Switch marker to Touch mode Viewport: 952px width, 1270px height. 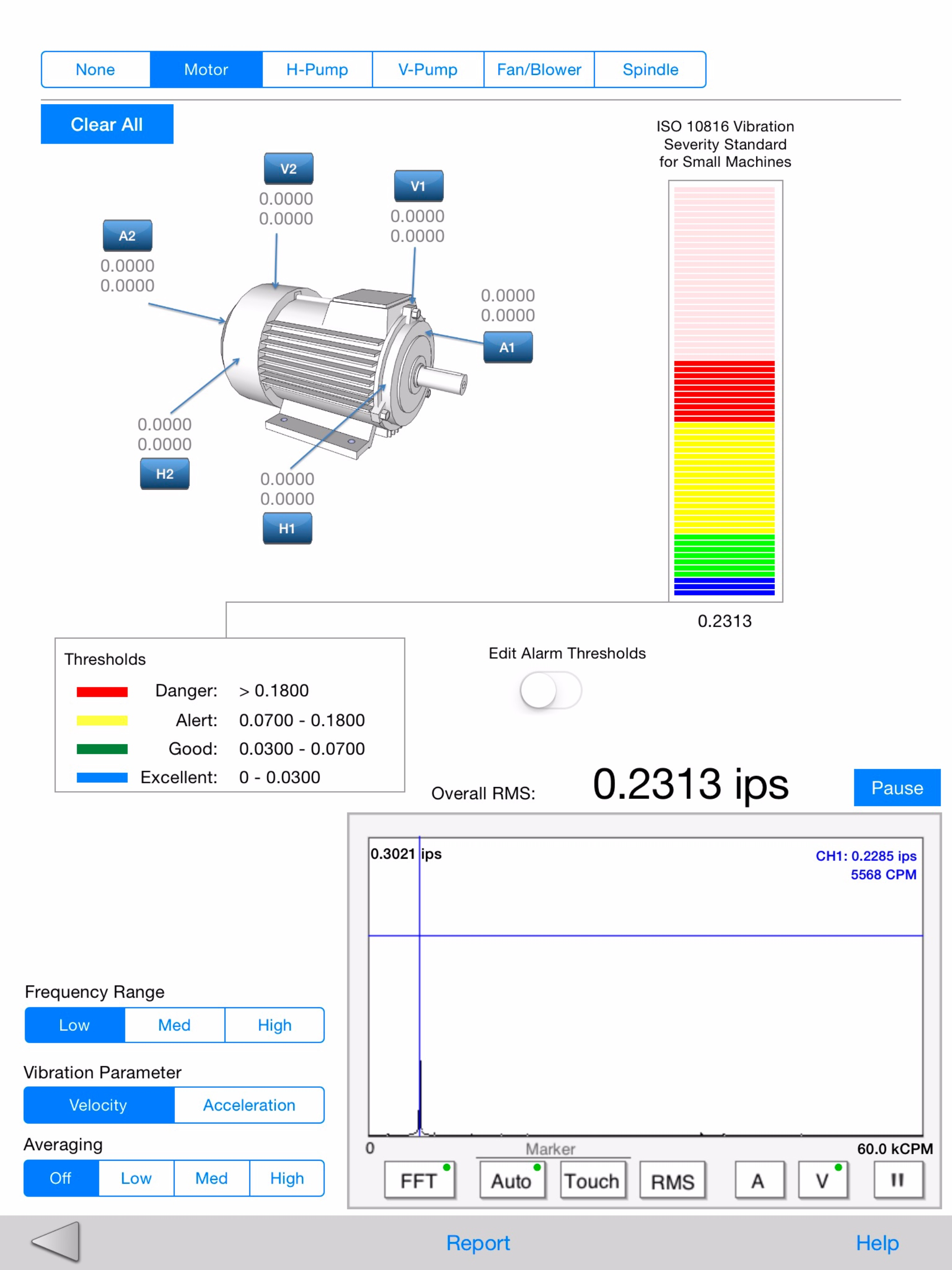[592, 1180]
